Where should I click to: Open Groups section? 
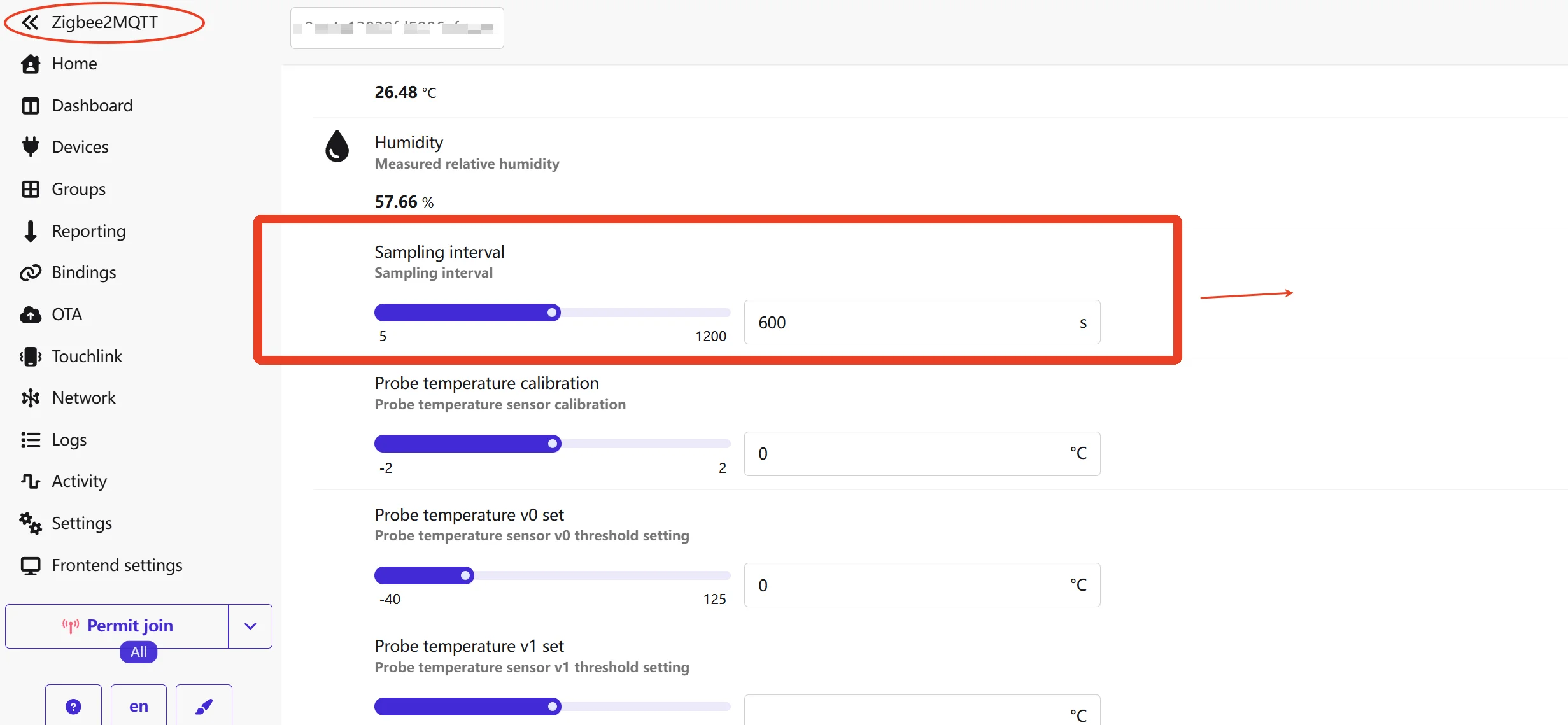click(x=78, y=189)
